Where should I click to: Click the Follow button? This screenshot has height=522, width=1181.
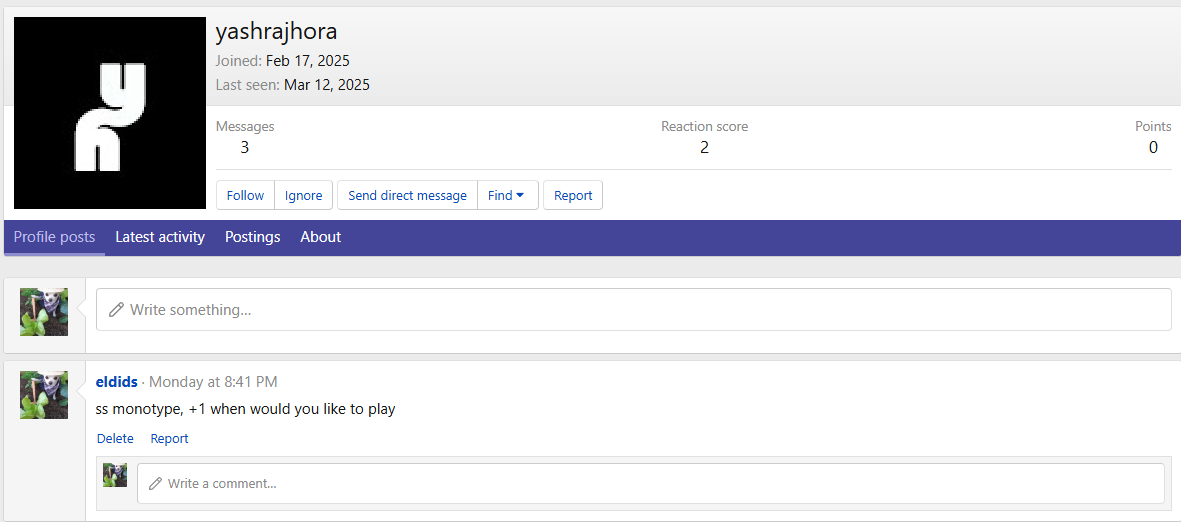tap(246, 195)
